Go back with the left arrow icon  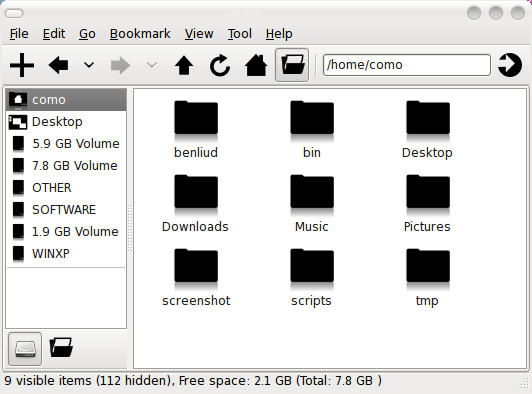58,65
